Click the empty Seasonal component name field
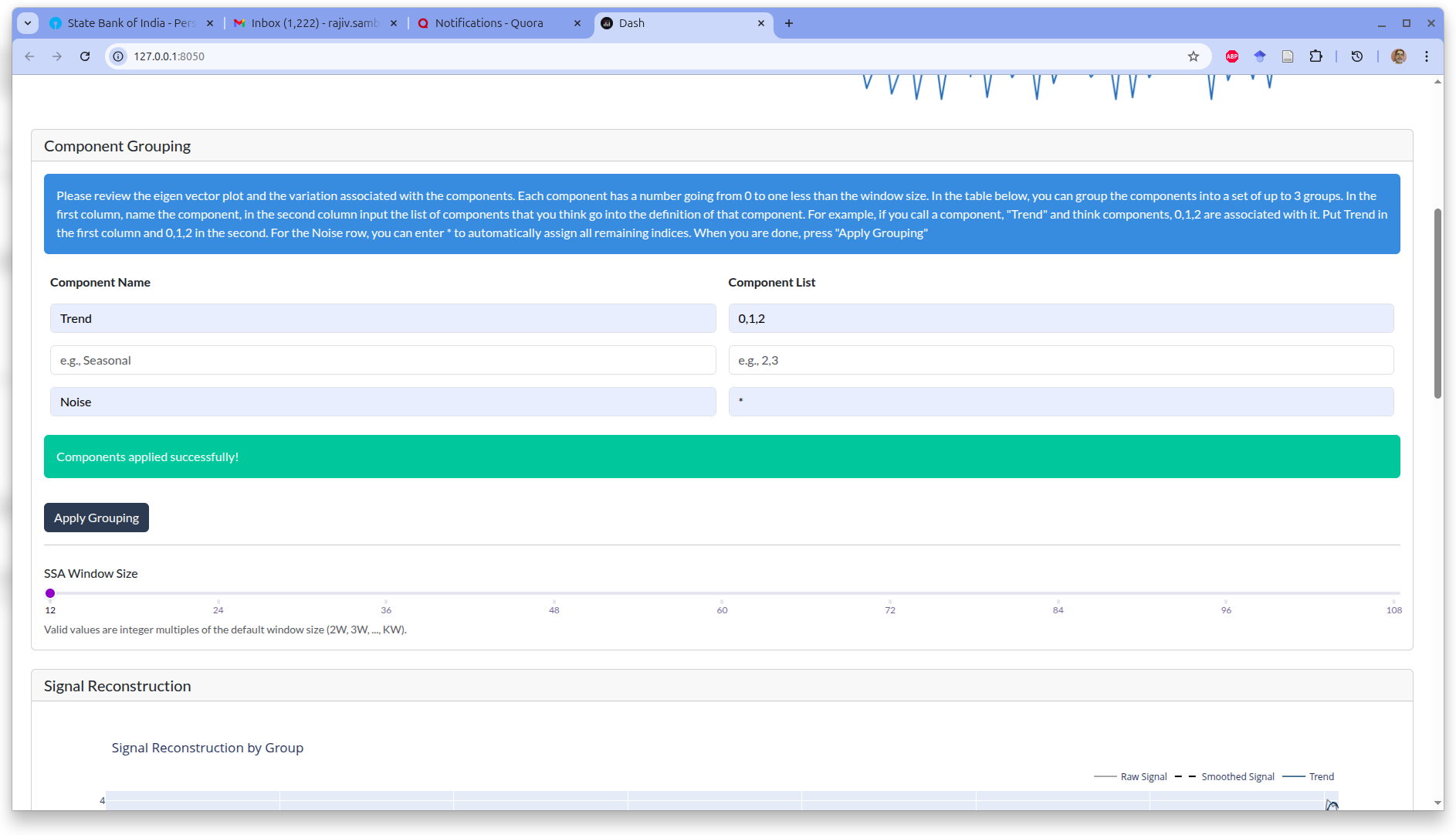 [x=383, y=360]
